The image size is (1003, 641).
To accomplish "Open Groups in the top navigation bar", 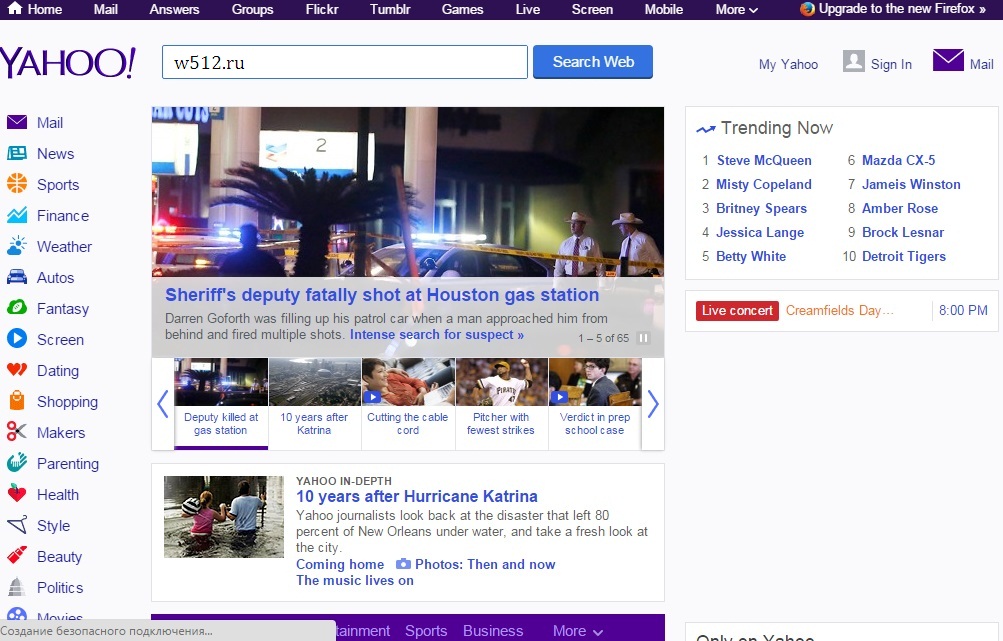I will [252, 10].
